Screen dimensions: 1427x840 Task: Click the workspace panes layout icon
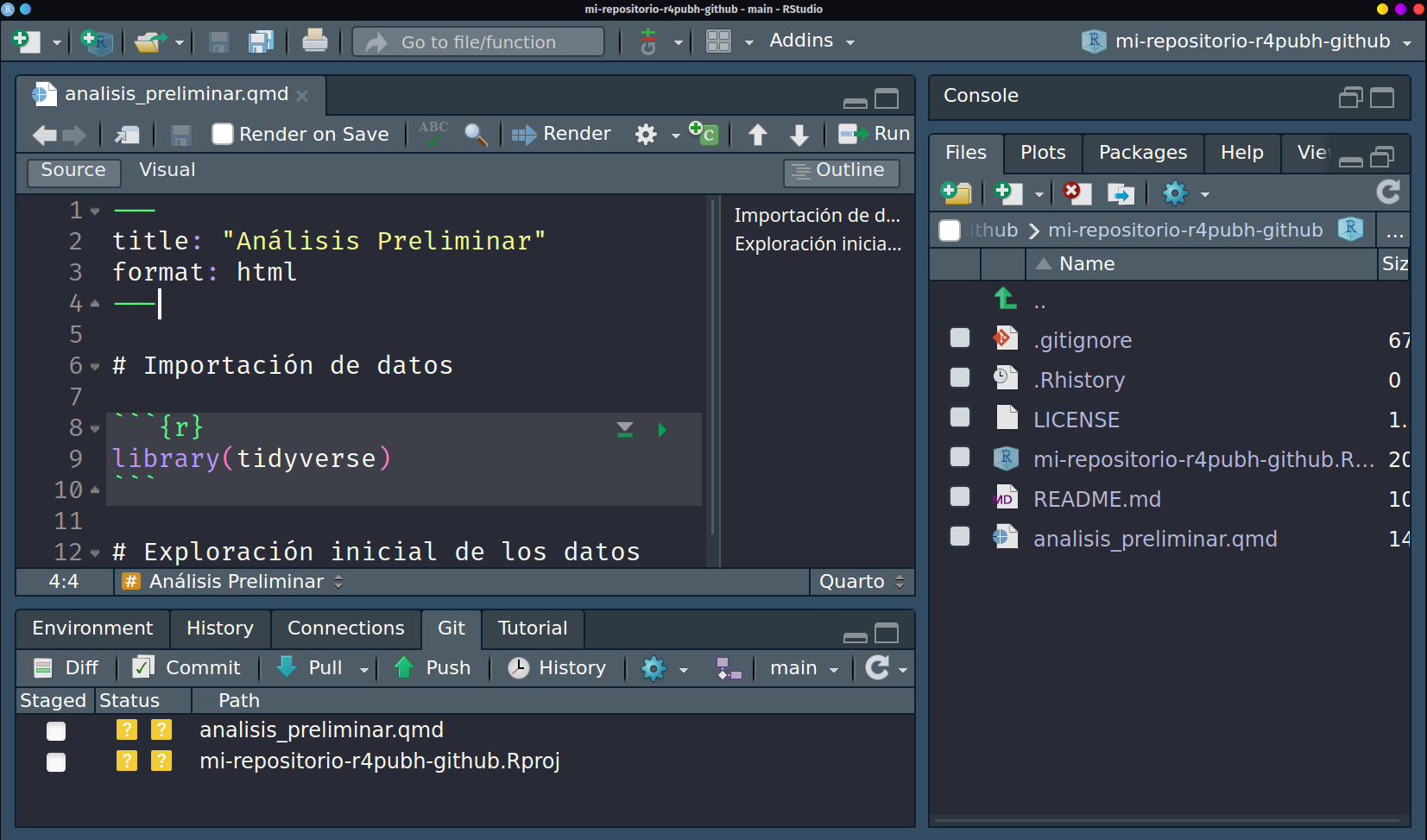(x=718, y=41)
